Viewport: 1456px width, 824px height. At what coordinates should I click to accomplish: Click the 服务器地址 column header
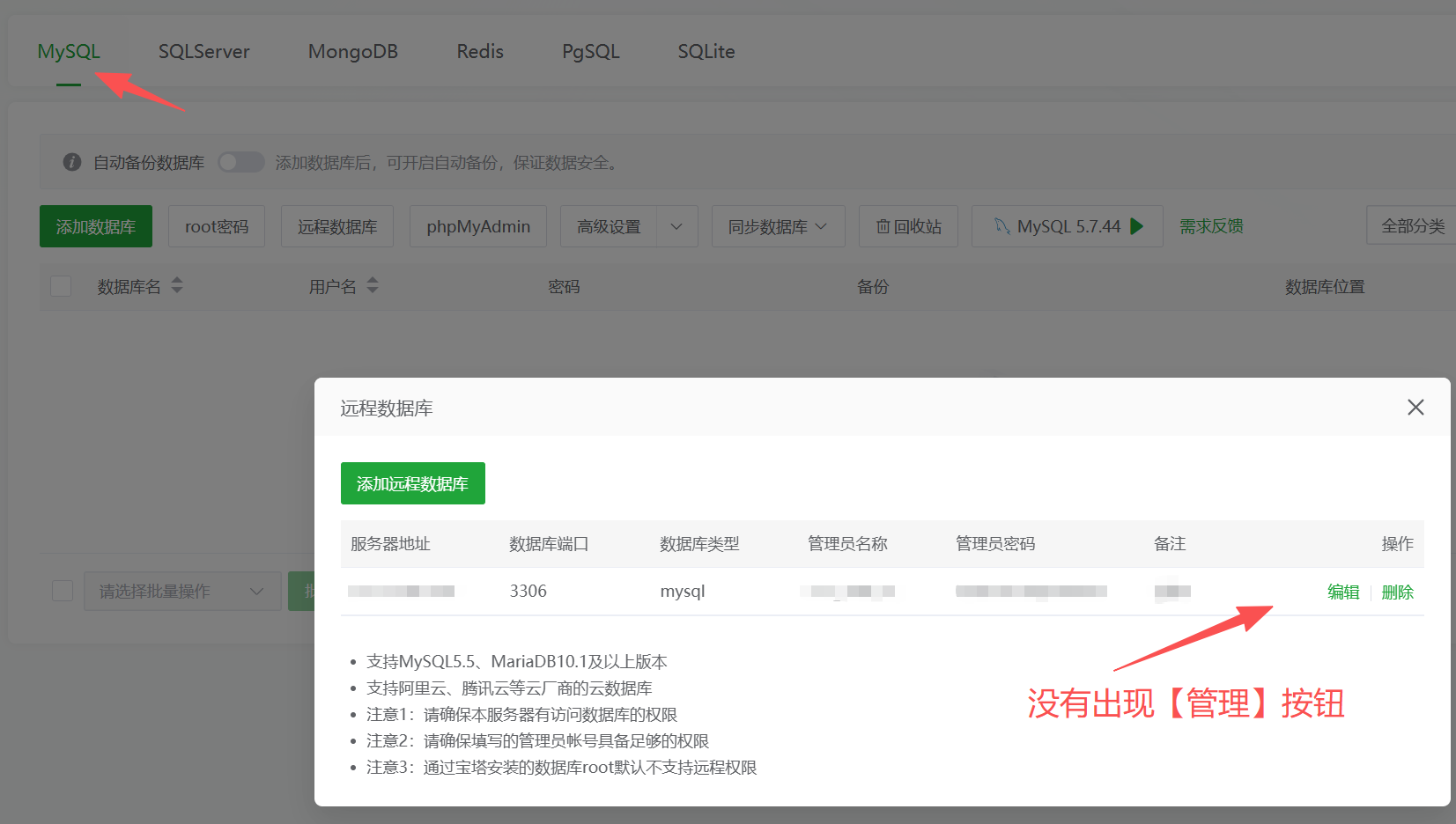(x=390, y=543)
